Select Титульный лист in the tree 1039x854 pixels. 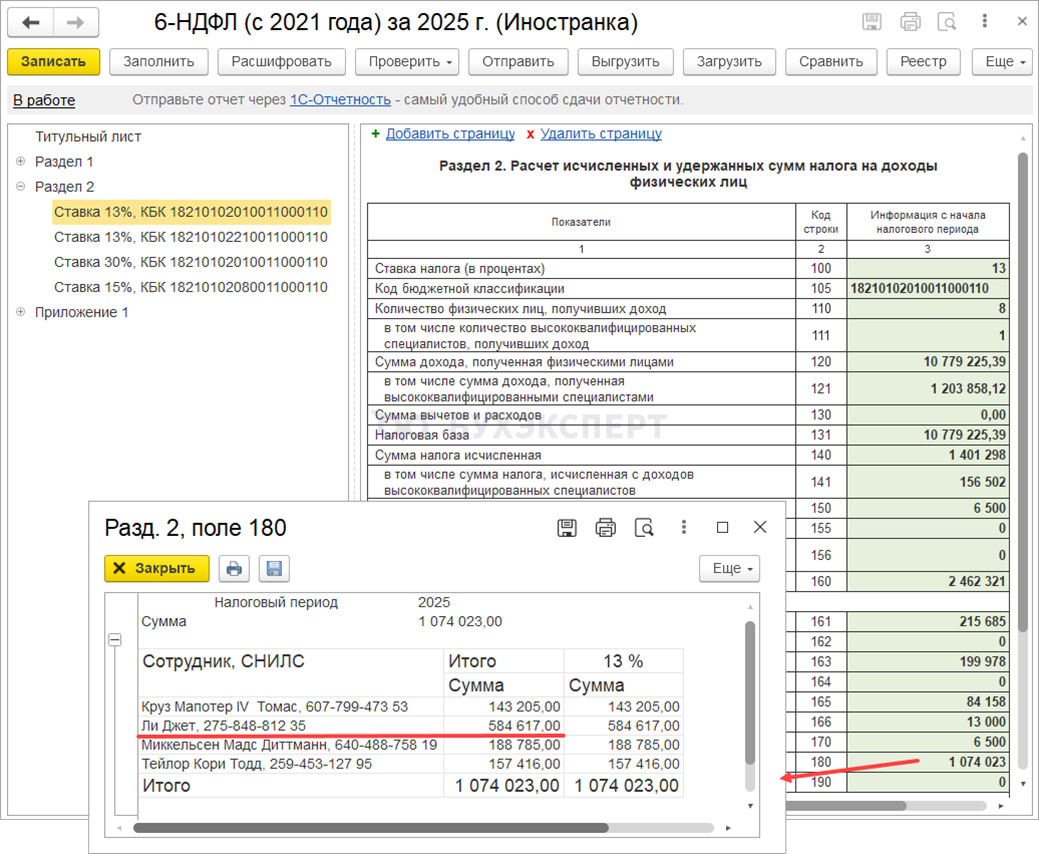88,137
